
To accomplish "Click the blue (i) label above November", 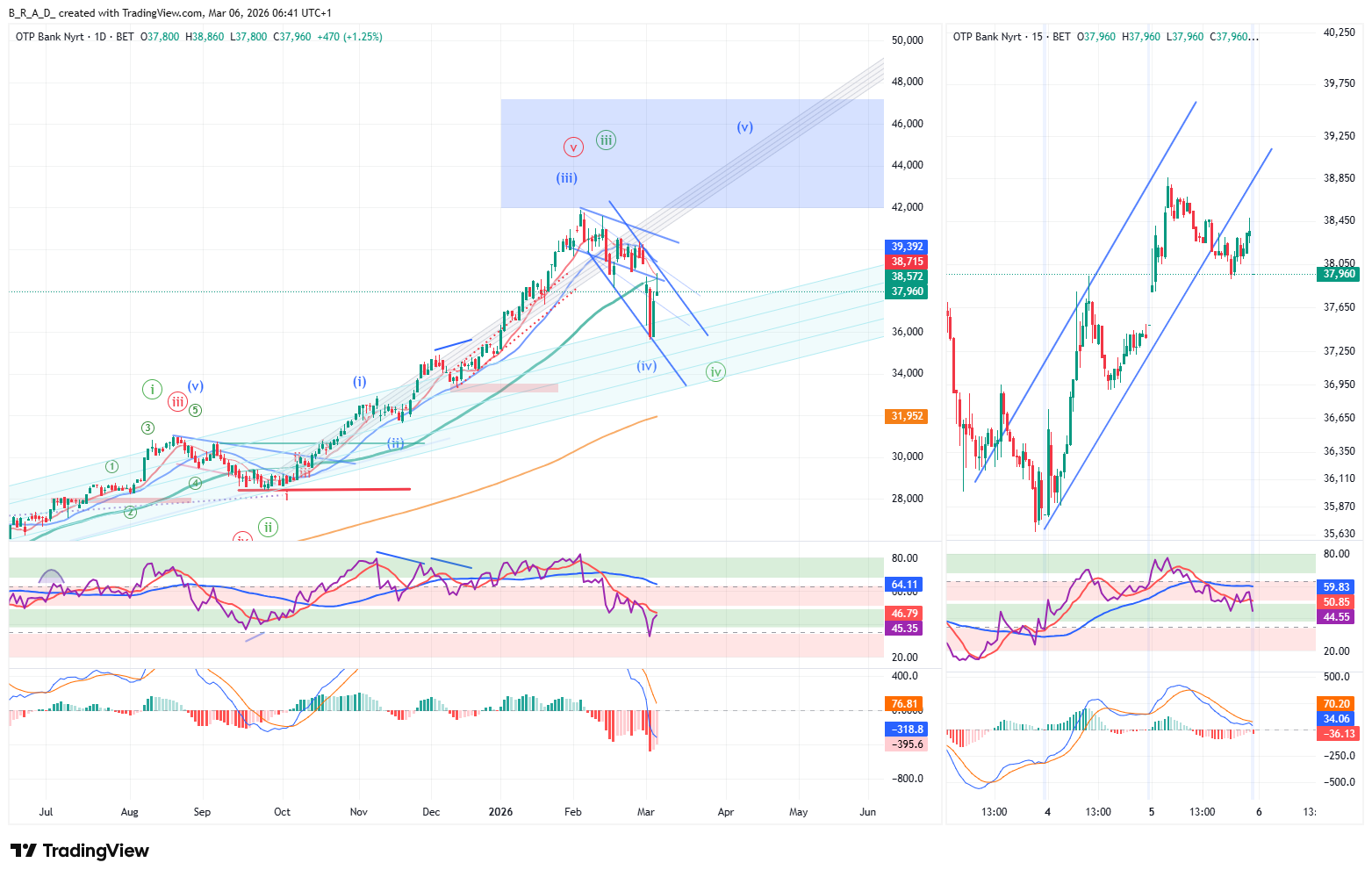I will [360, 382].
